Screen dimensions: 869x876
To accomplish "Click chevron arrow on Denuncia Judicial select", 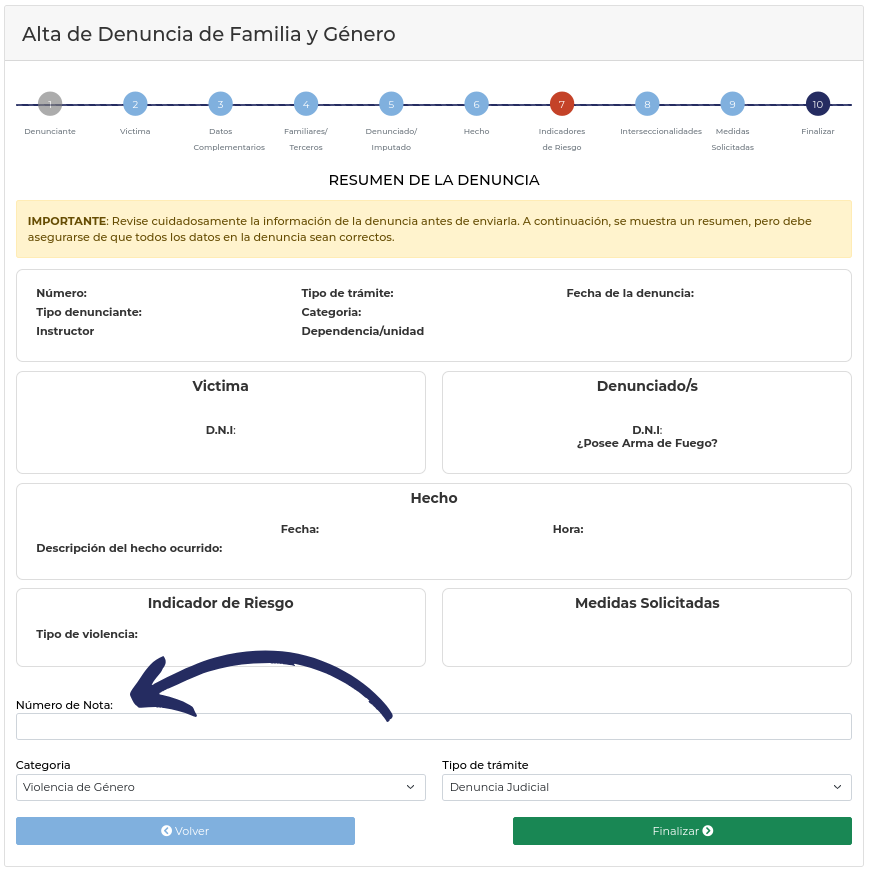I will tap(837, 788).
